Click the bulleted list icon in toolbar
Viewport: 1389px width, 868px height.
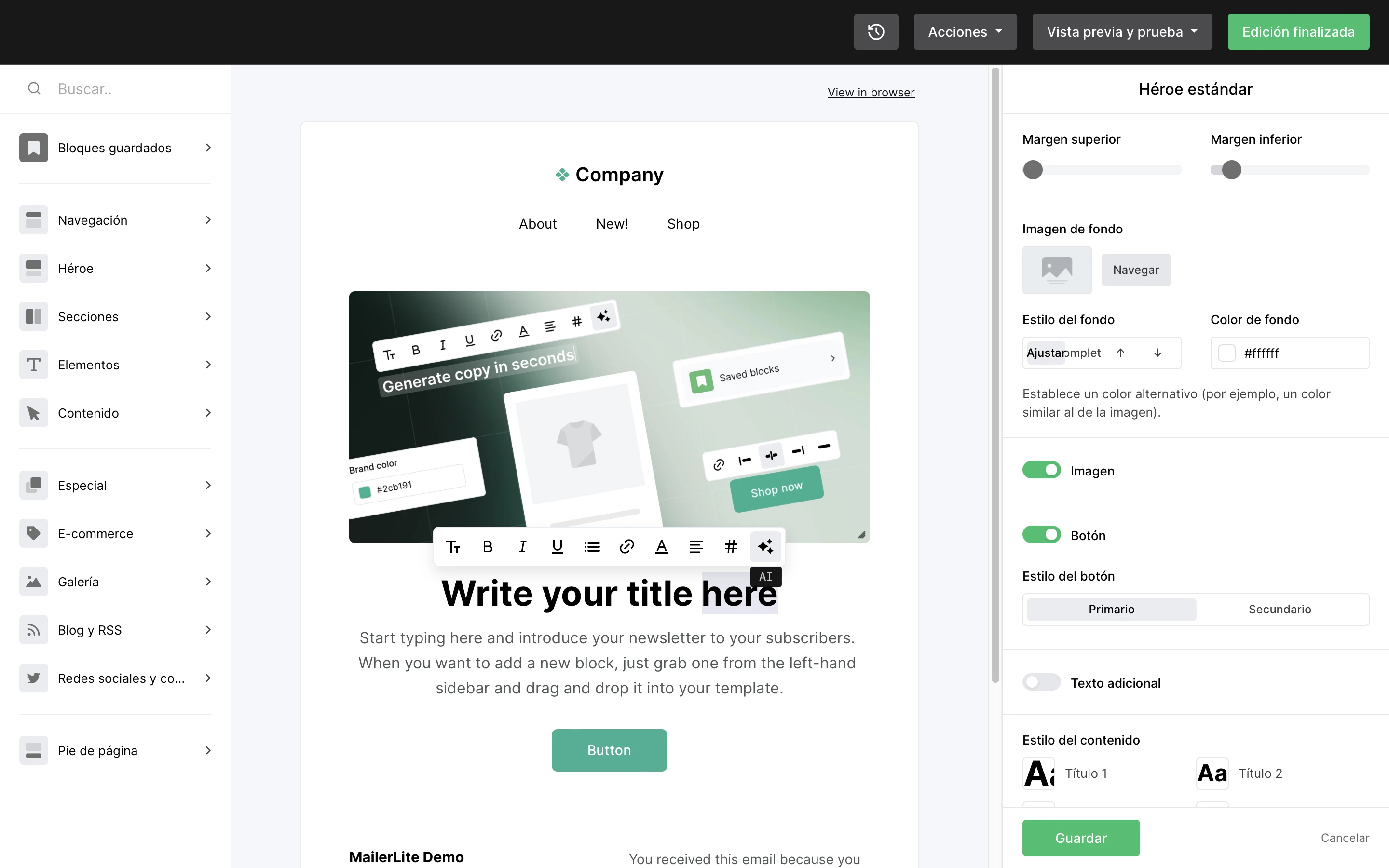[x=592, y=546]
